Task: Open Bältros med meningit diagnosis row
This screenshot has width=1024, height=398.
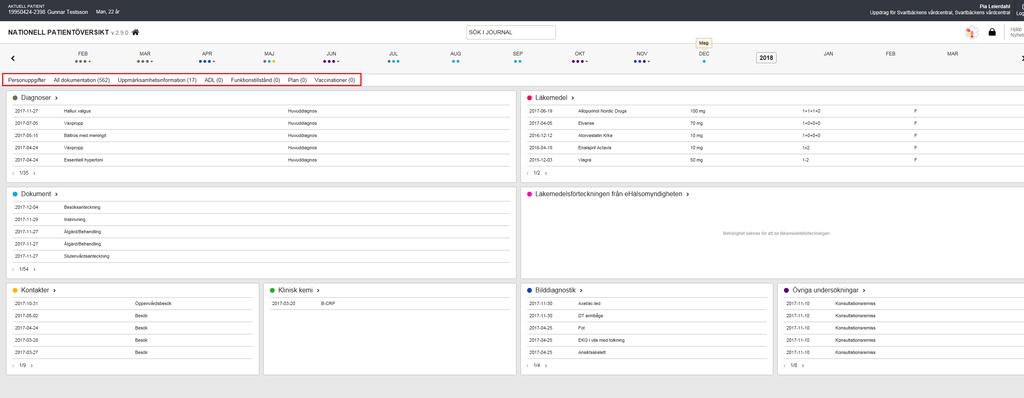Action: tap(261, 135)
